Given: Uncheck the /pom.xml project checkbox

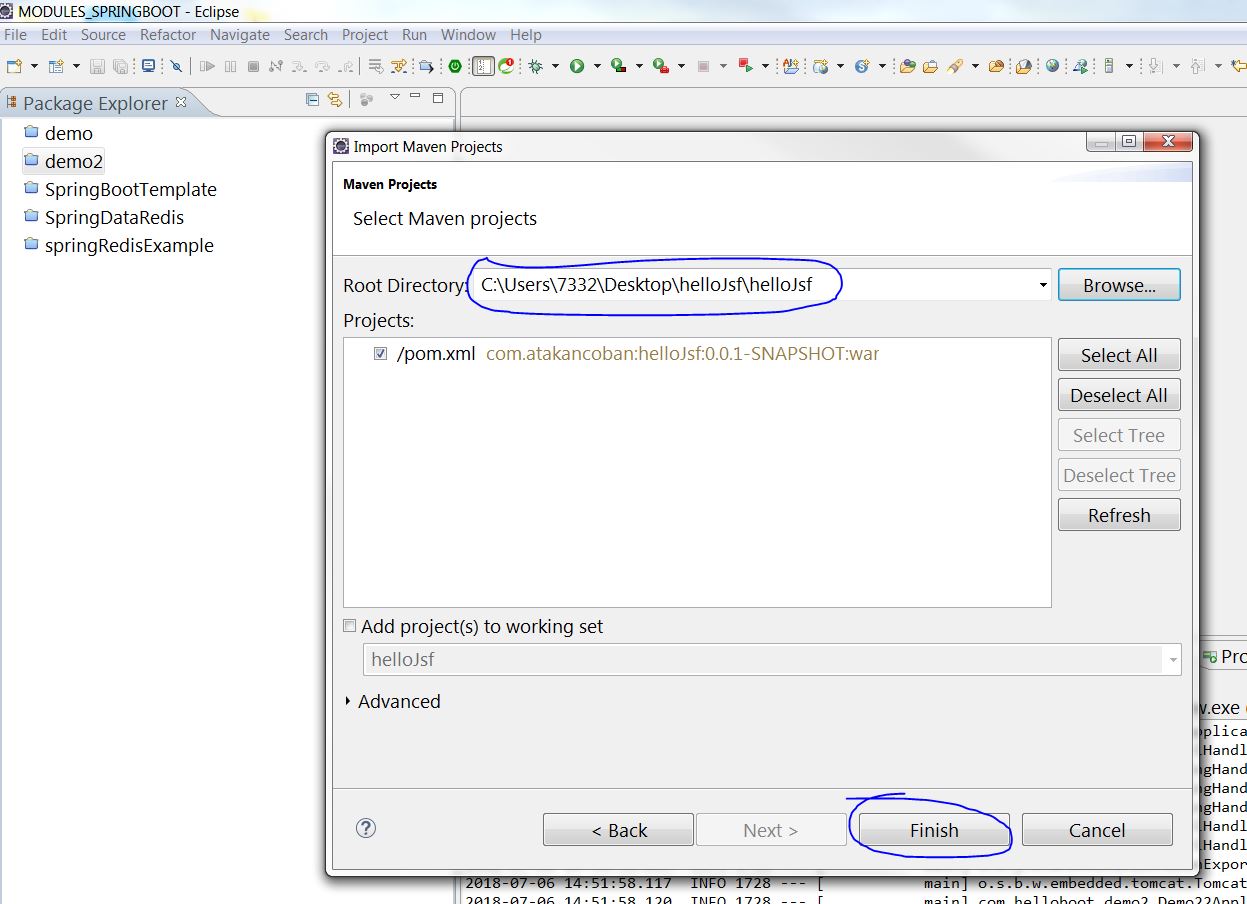Looking at the screenshot, I should click(x=380, y=354).
